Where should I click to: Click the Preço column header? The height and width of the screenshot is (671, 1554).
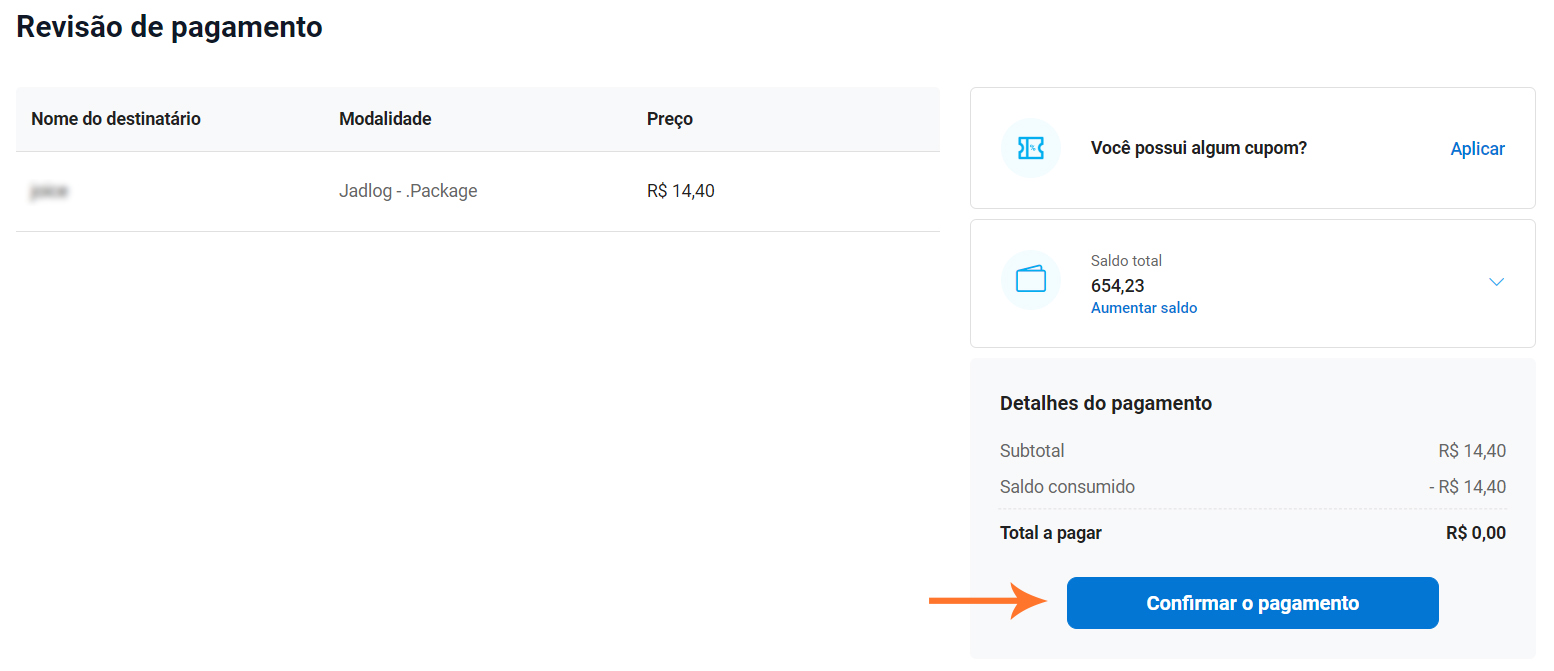pos(669,119)
